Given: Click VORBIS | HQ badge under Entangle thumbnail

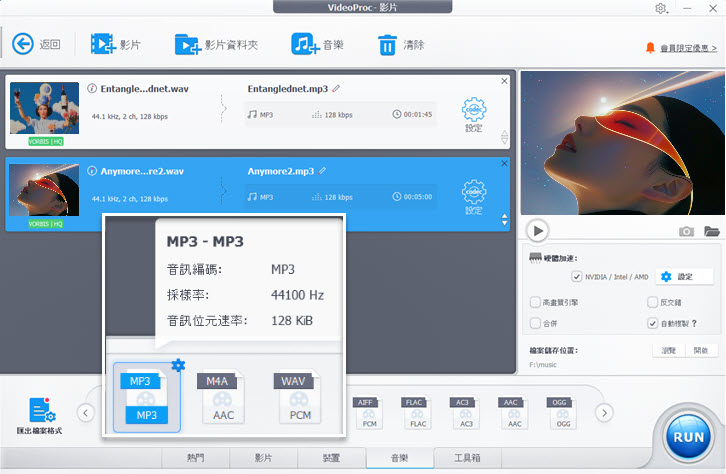Looking at the screenshot, I should coord(45,141).
